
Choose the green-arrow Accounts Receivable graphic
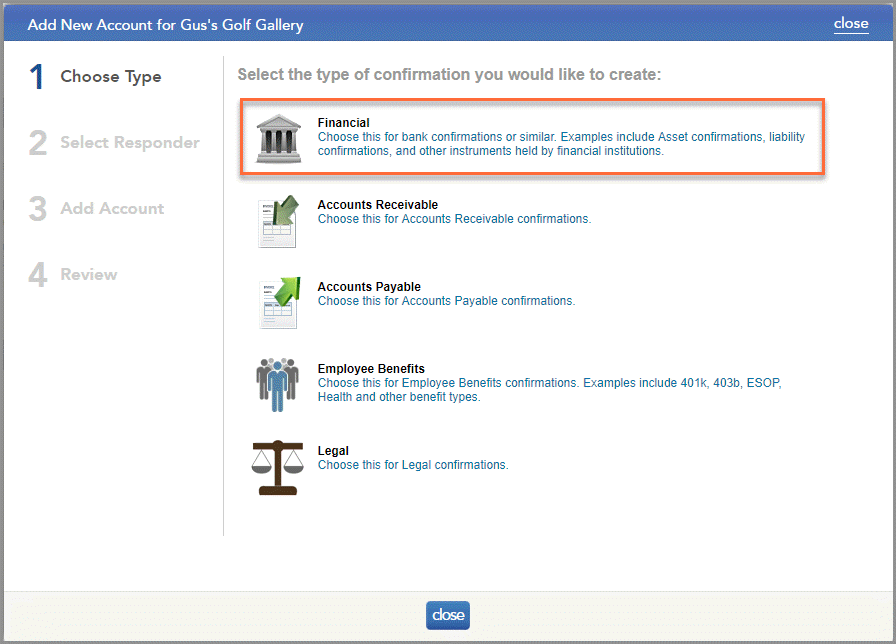(x=276, y=221)
